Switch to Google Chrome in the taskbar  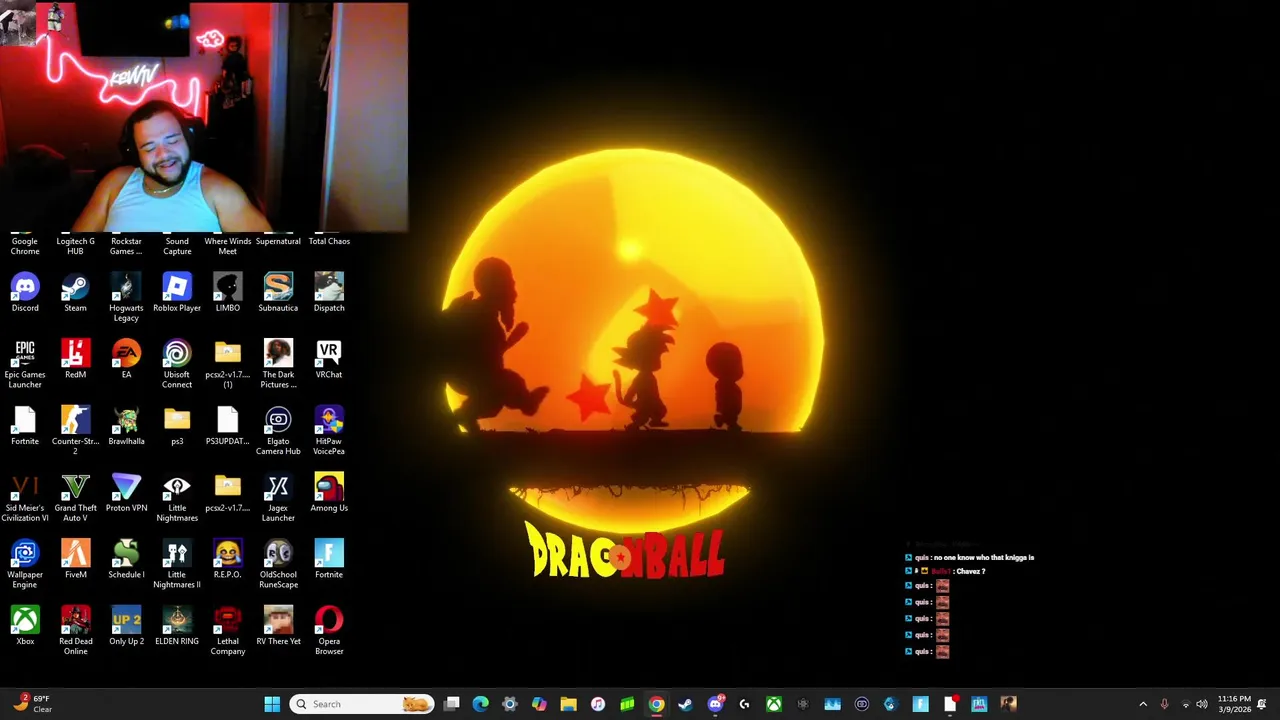click(656, 704)
